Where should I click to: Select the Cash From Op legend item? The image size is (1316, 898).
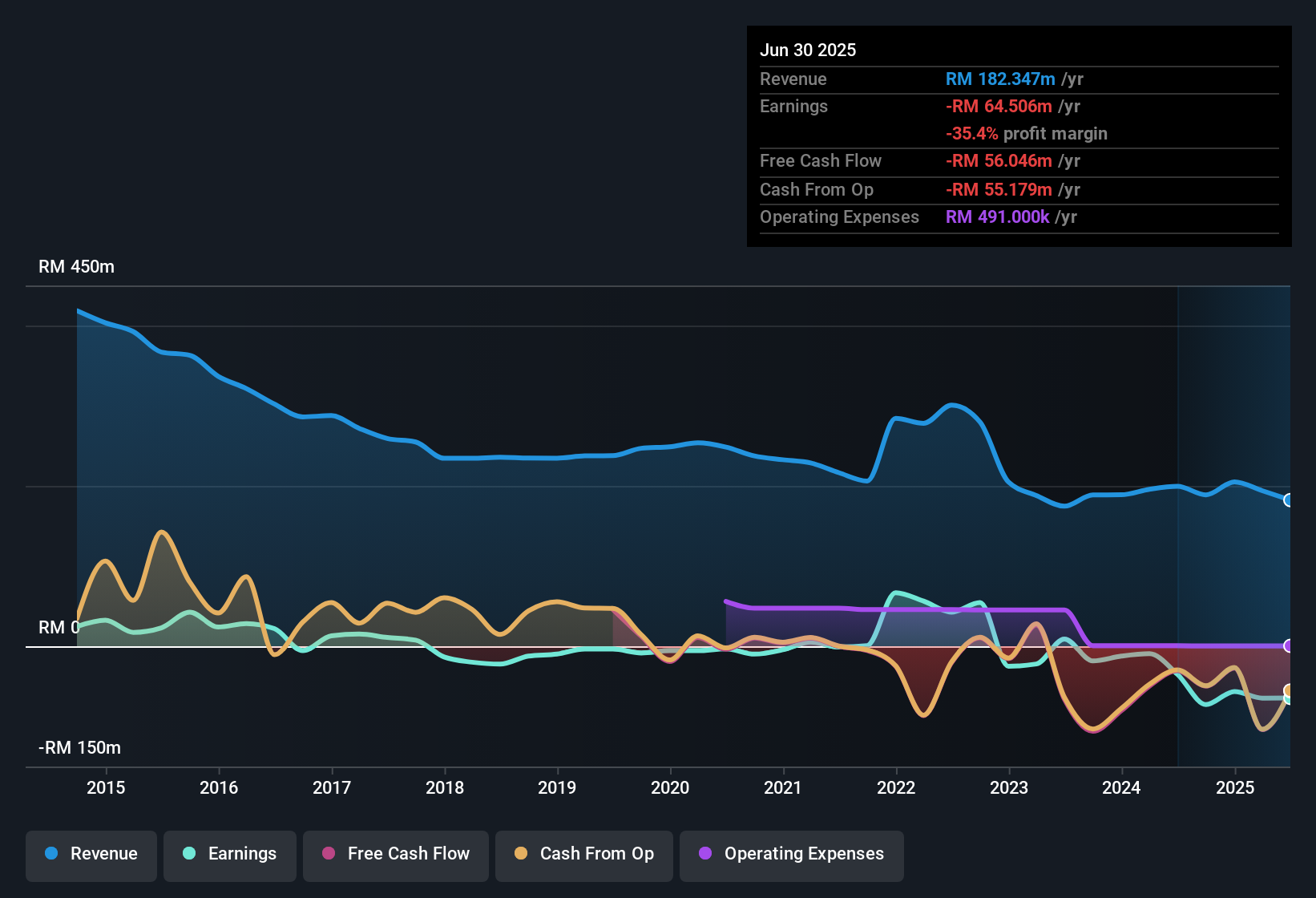(x=583, y=854)
